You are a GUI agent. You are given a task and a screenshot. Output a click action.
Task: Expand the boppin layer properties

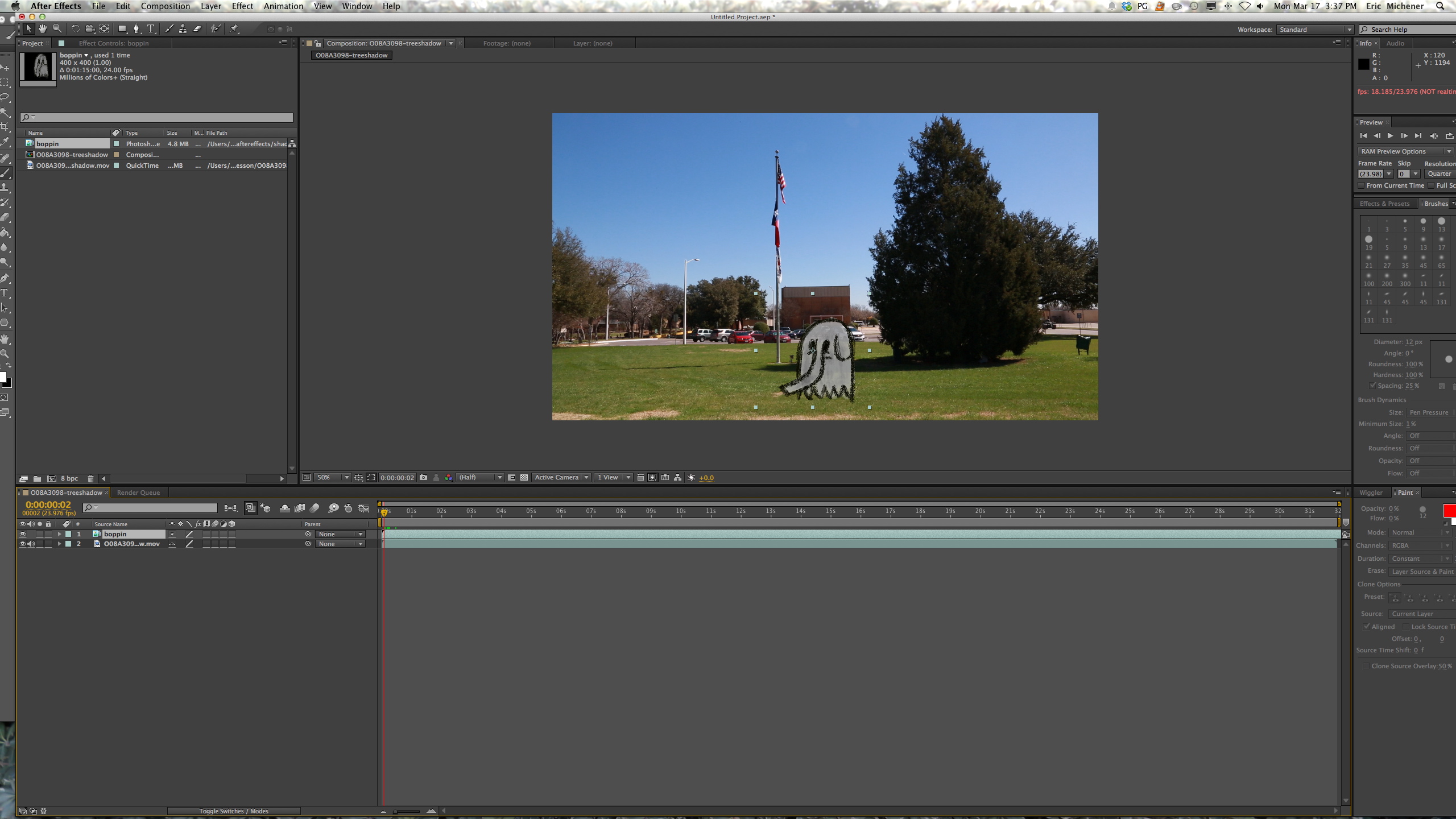(59, 534)
